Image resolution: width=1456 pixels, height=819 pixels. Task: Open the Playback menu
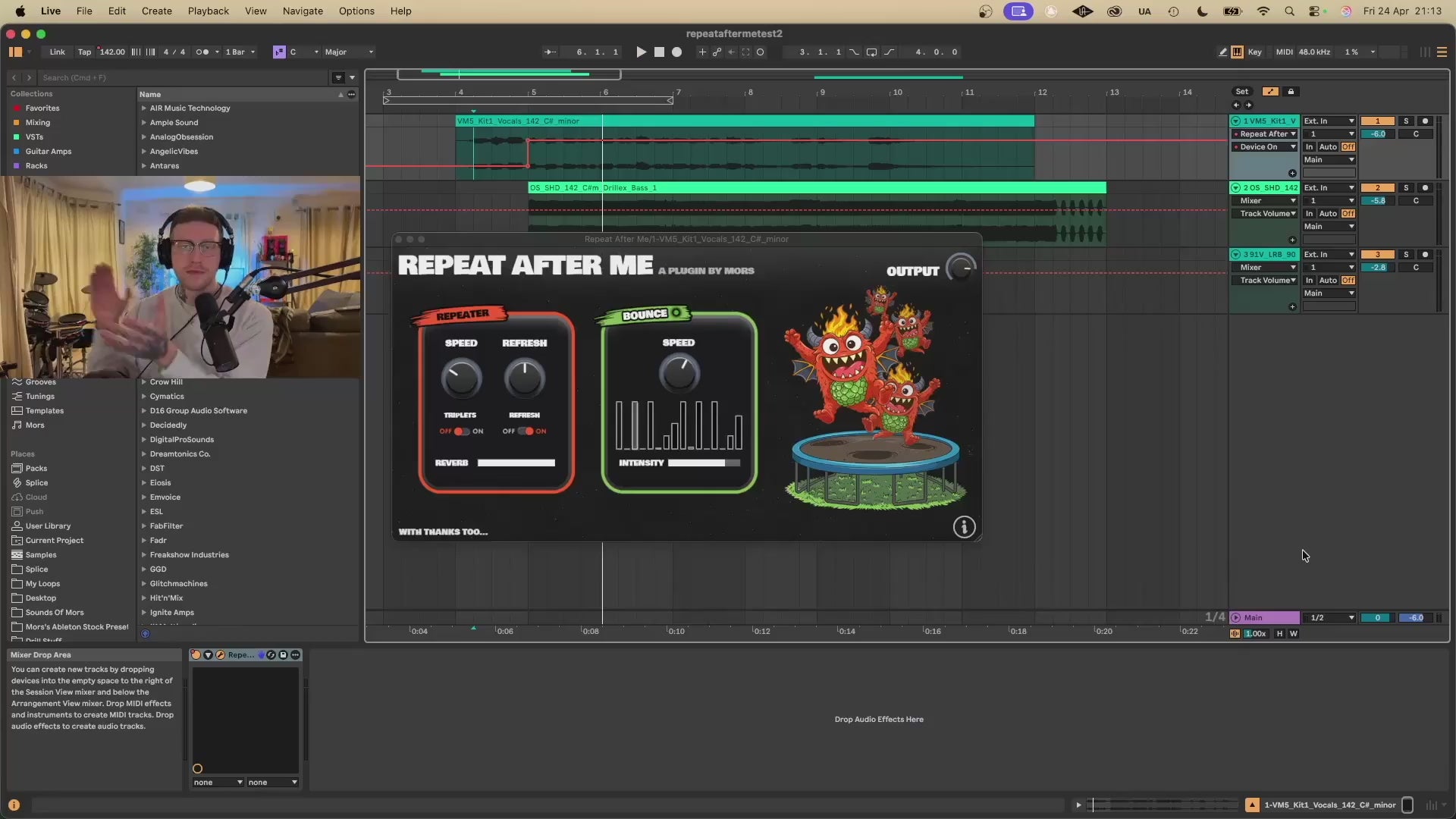point(209,11)
